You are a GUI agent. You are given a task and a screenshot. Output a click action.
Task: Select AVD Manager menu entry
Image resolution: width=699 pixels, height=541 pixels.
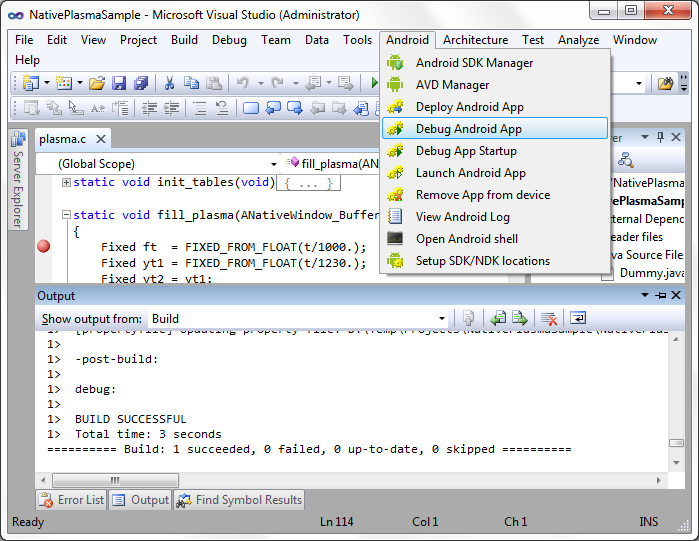coord(495,85)
